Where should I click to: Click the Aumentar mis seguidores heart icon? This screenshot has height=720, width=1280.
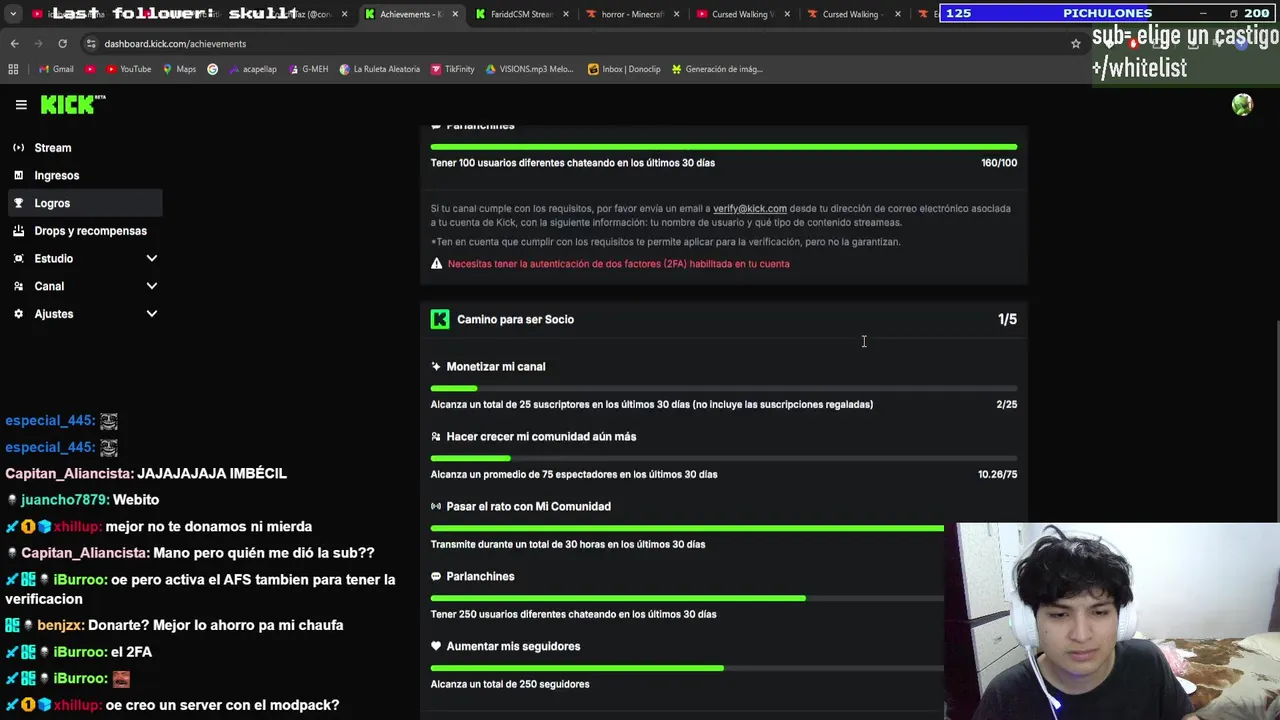tap(436, 647)
